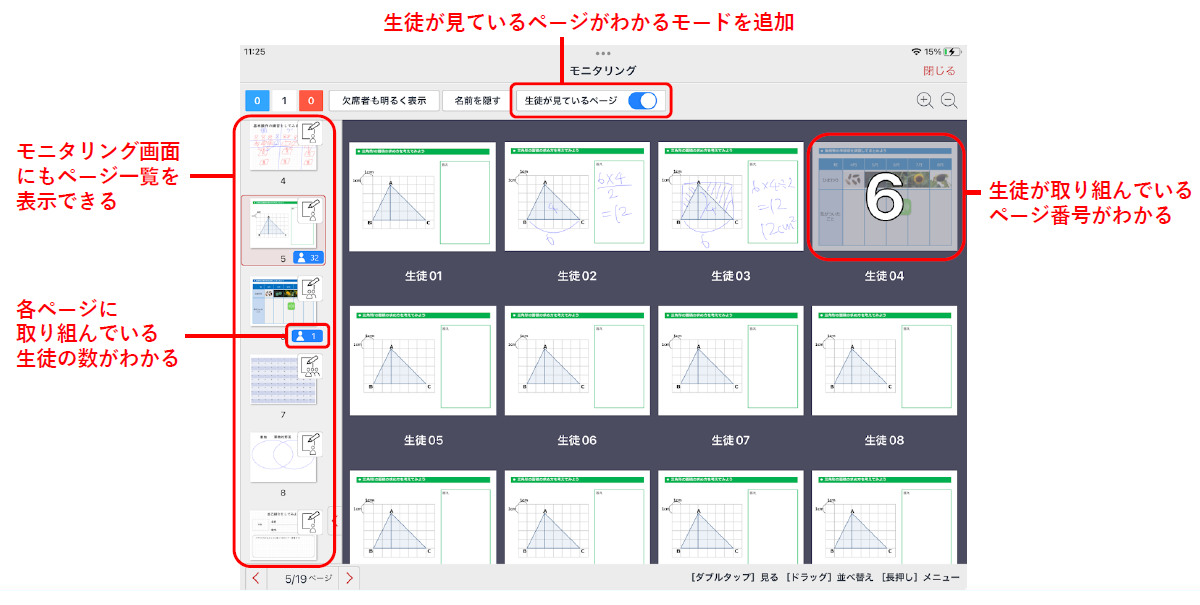Tap the student count badge showing 32
Image resolution: width=1200 pixels, height=605 pixels.
[x=308, y=258]
